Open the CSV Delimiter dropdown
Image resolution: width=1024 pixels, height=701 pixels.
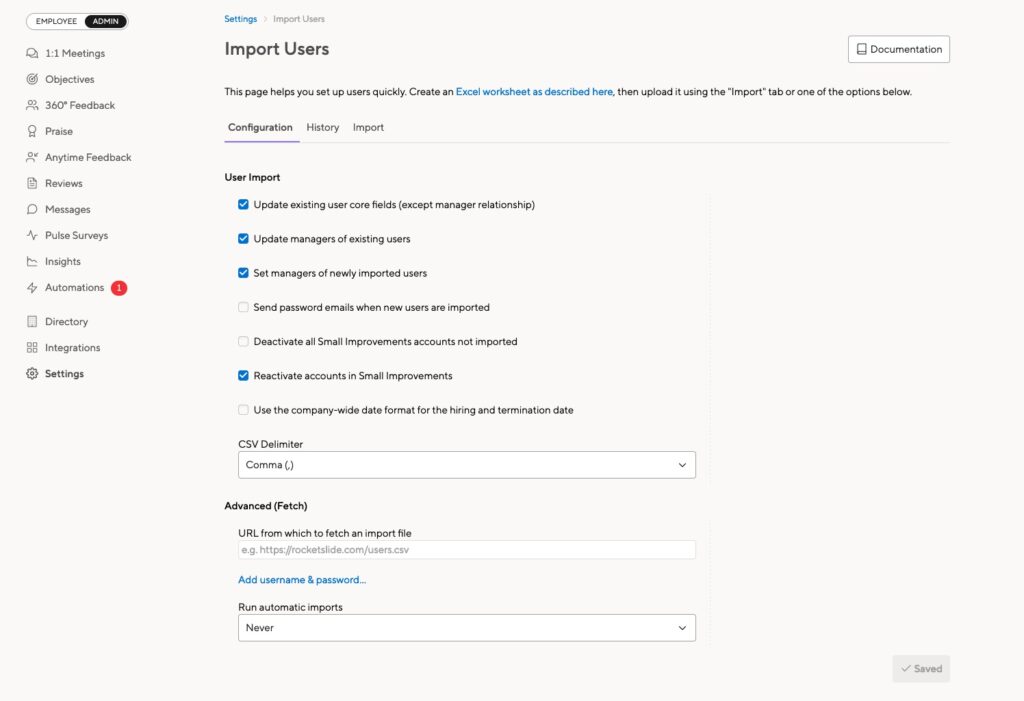pyautogui.click(x=467, y=465)
